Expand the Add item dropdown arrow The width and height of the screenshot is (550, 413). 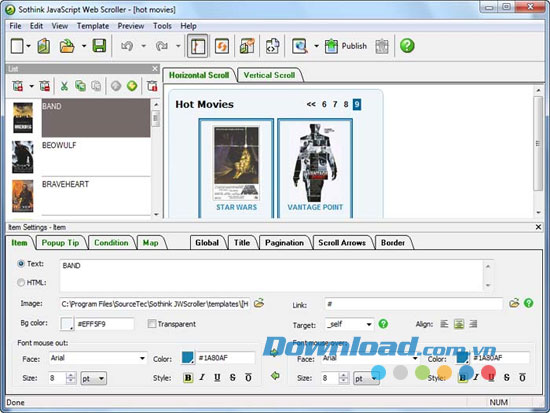pos(31,86)
